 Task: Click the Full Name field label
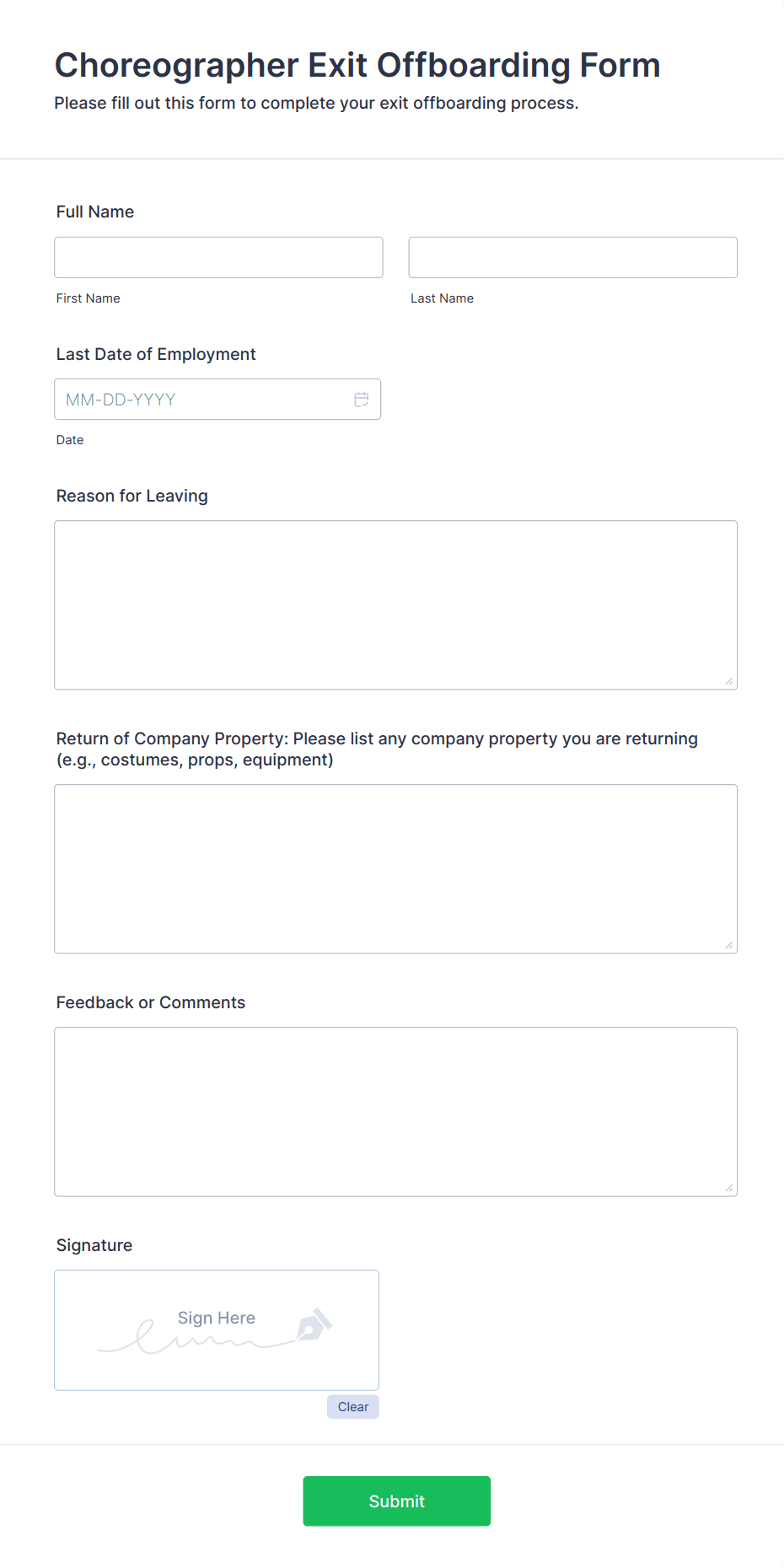[x=95, y=212]
